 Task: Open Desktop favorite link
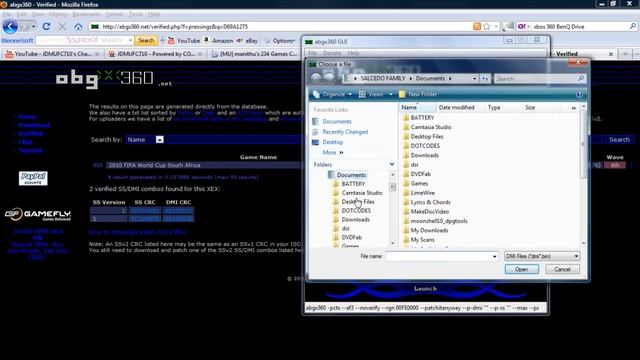(333, 142)
